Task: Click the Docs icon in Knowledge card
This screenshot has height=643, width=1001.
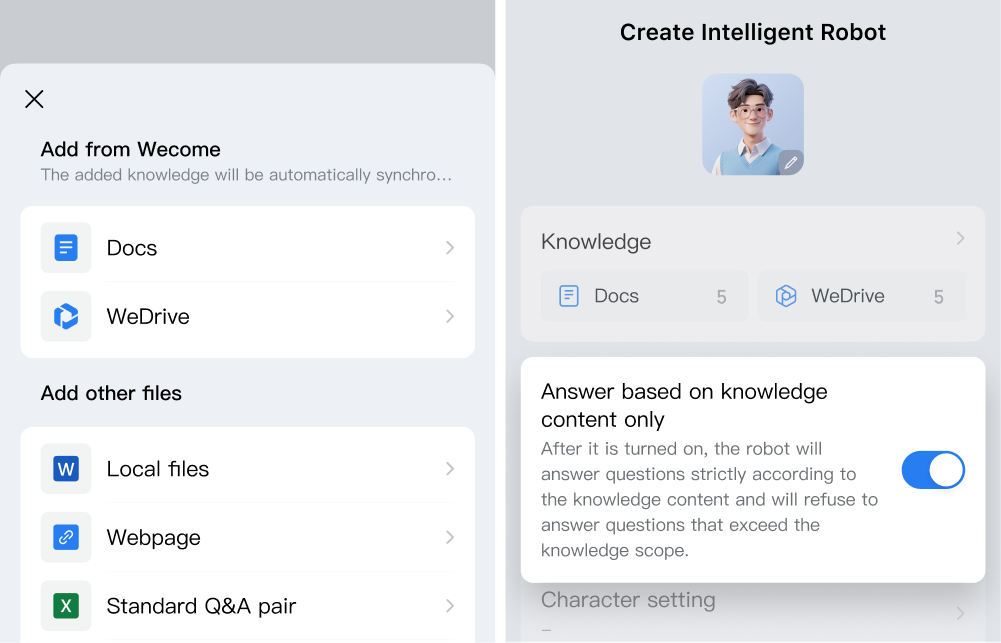Action: (569, 296)
